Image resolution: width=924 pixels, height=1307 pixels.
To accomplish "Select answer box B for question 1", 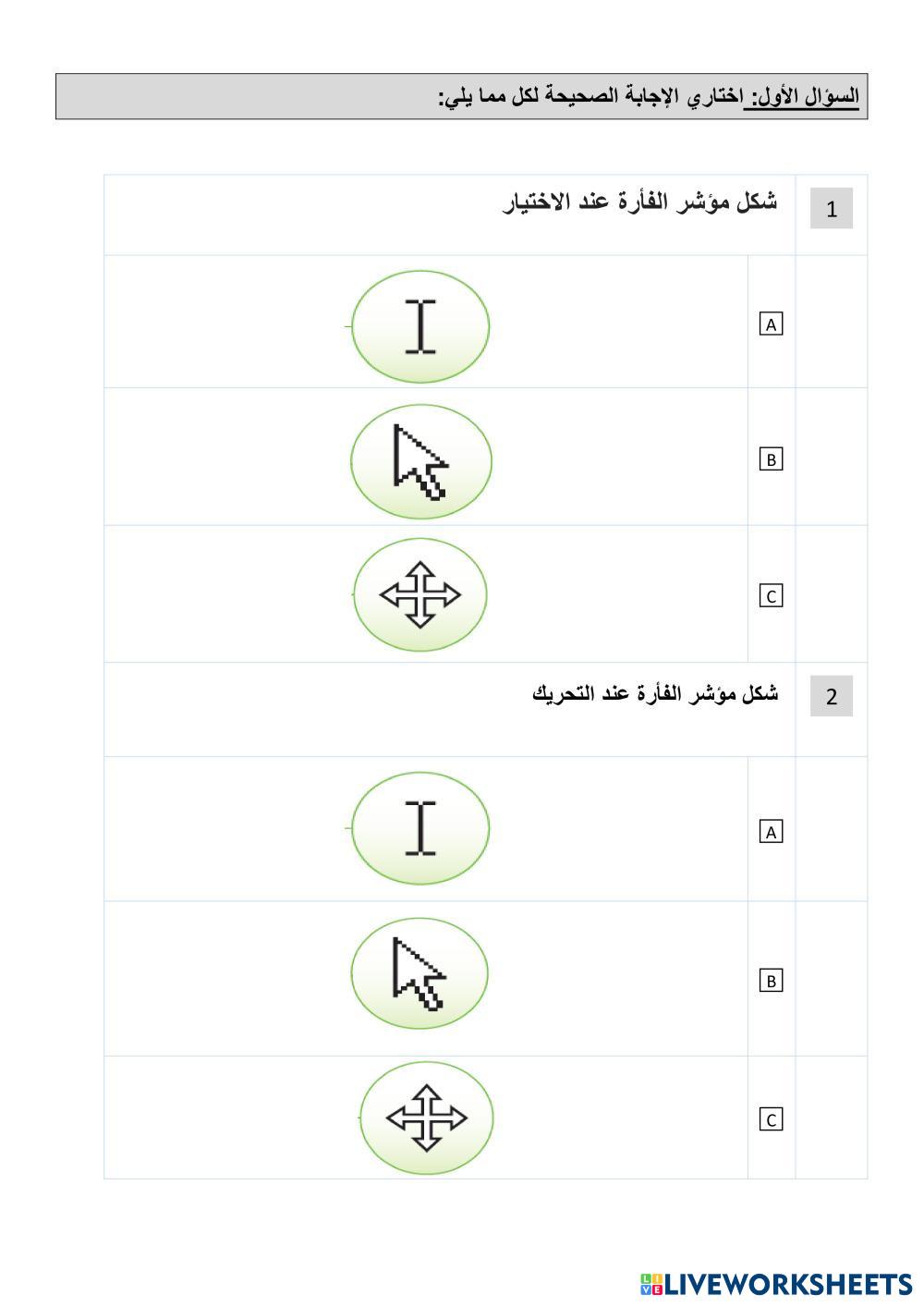I will (771, 459).
